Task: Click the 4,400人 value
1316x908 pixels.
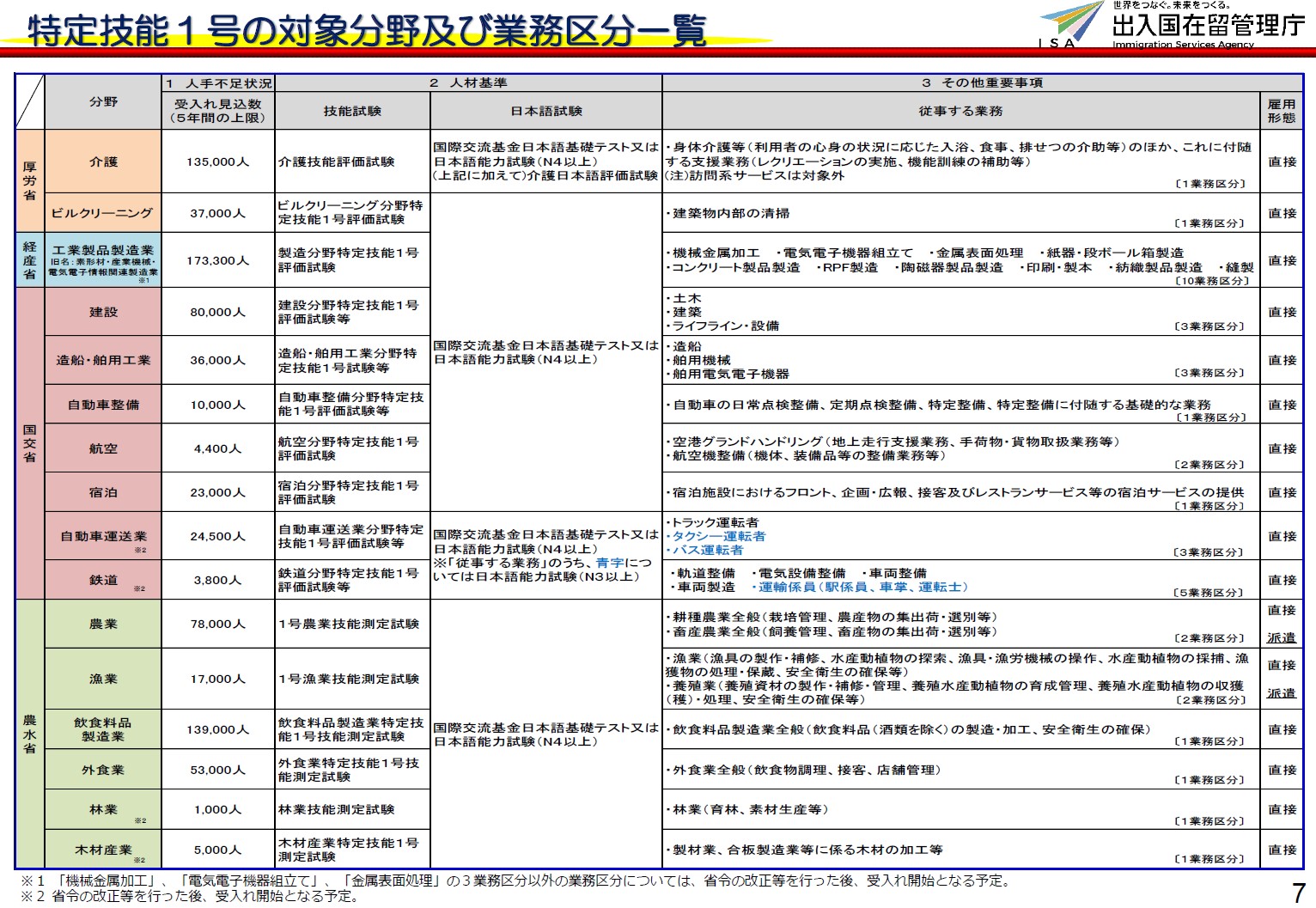Action: click(x=218, y=448)
